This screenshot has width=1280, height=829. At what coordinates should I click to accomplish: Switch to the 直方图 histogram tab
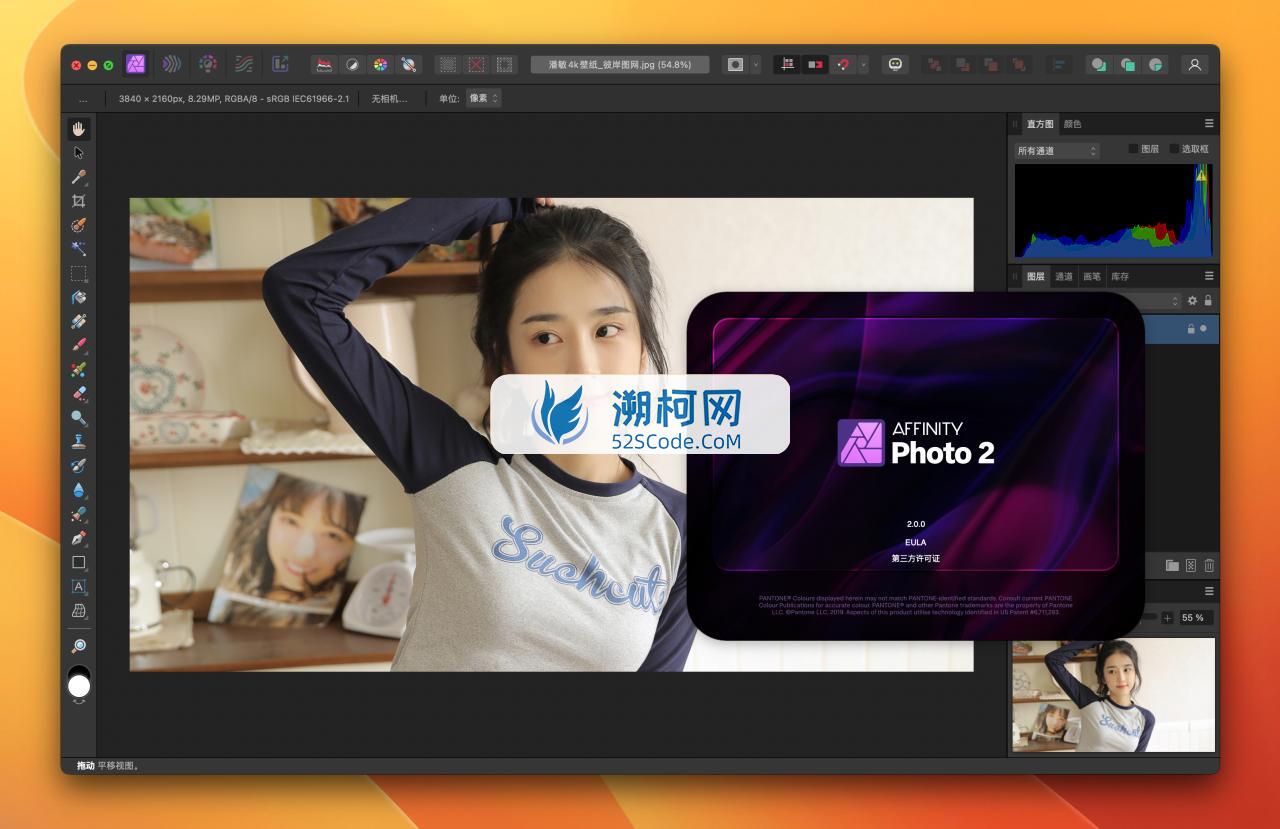coord(1040,124)
